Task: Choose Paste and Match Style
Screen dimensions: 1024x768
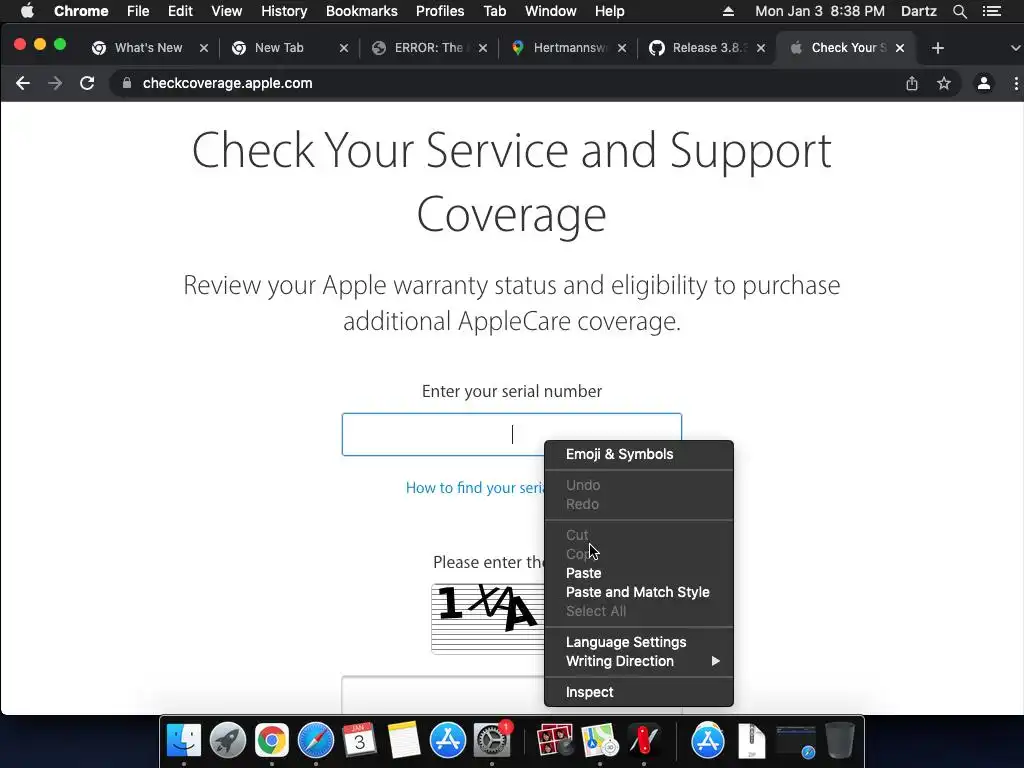Action: point(639,592)
